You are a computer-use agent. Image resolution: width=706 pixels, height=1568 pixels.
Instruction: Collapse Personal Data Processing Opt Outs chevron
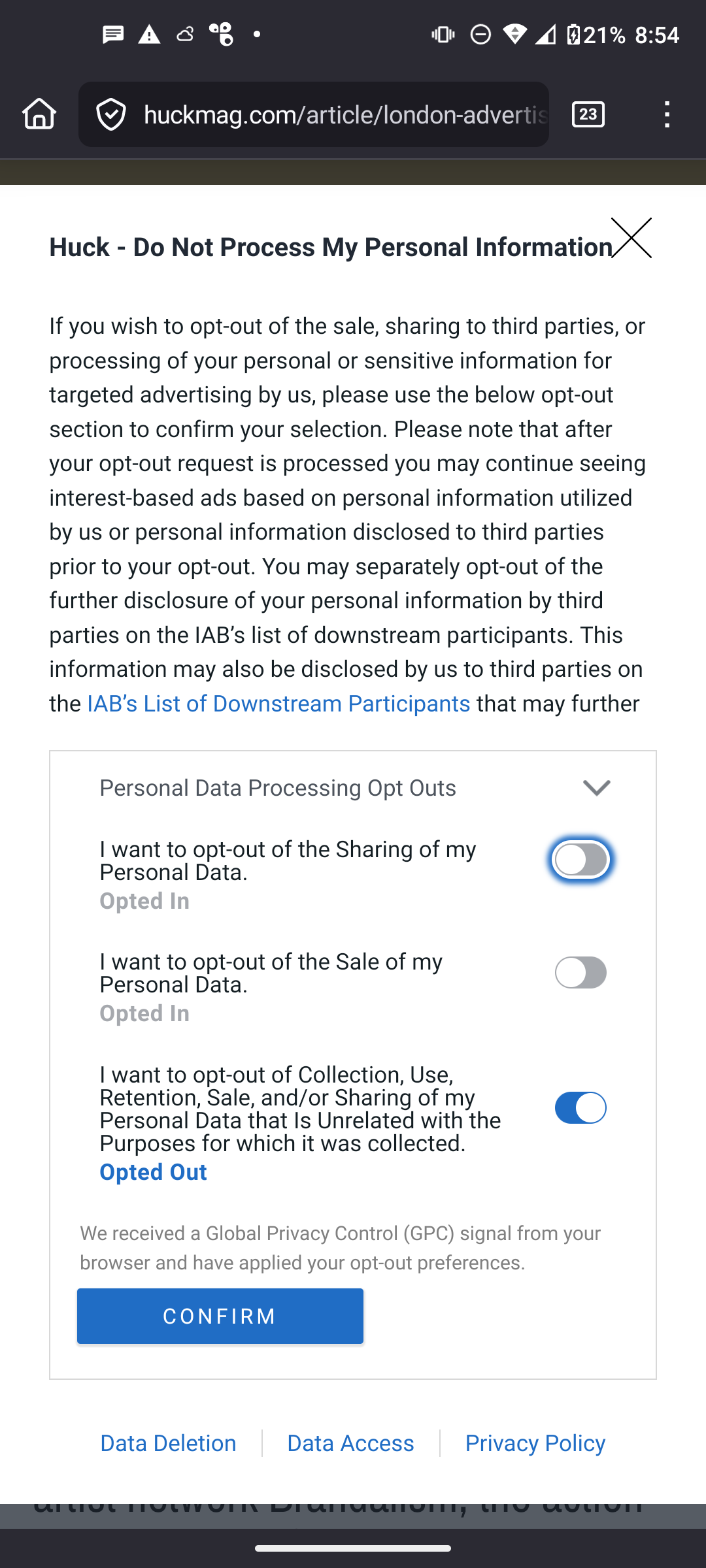point(596,788)
